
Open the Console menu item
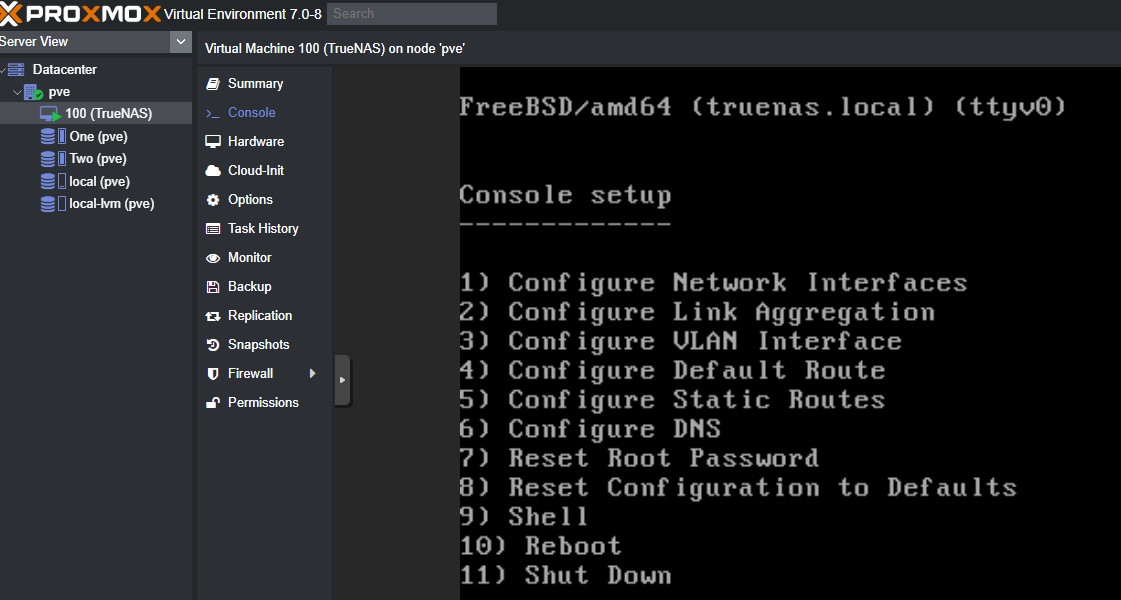click(x=251, y=113)
